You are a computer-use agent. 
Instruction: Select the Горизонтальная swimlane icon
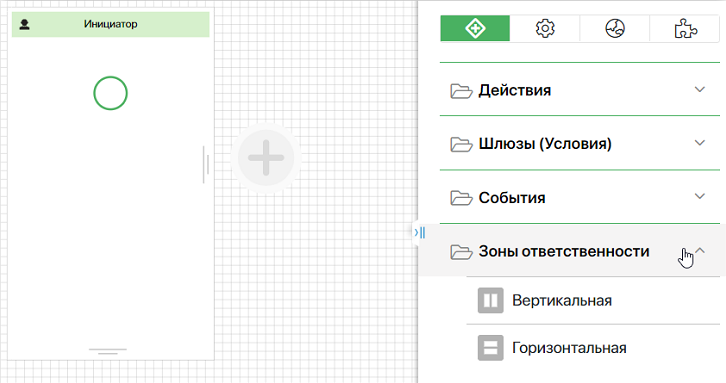coord(490,348)
